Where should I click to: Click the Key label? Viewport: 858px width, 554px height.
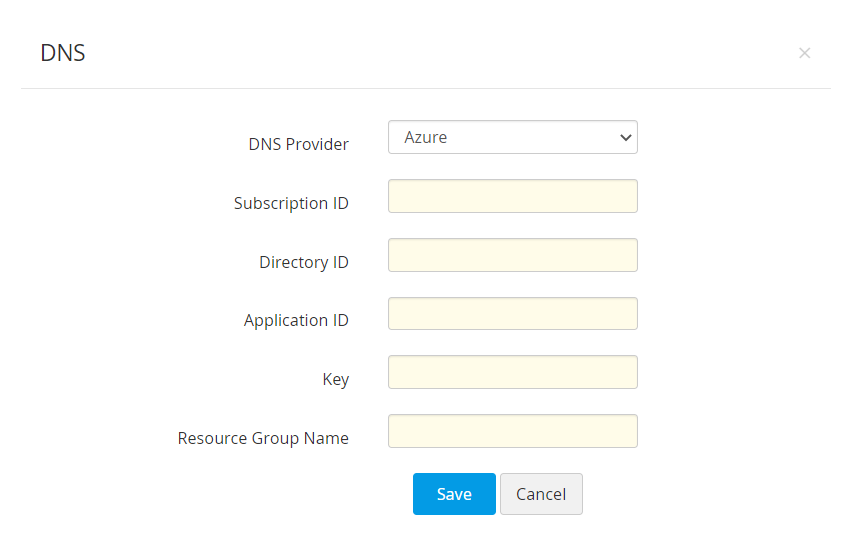point(335,380)
